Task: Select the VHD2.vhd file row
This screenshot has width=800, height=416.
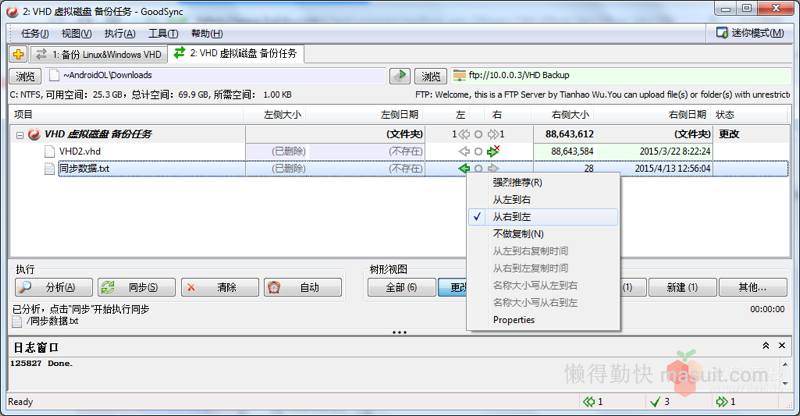Action: pyautogui.click(x=399, y=152)
